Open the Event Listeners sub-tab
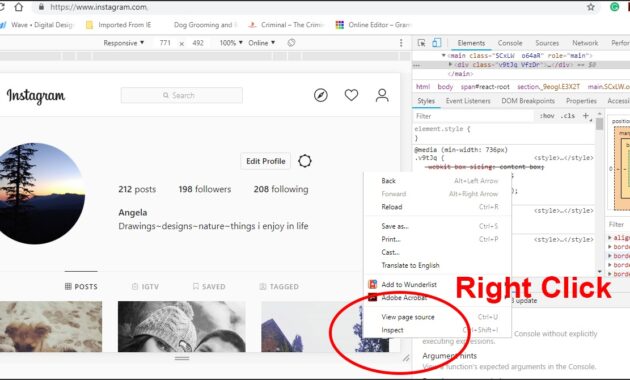The image size is (630, 380). [468, 101]
